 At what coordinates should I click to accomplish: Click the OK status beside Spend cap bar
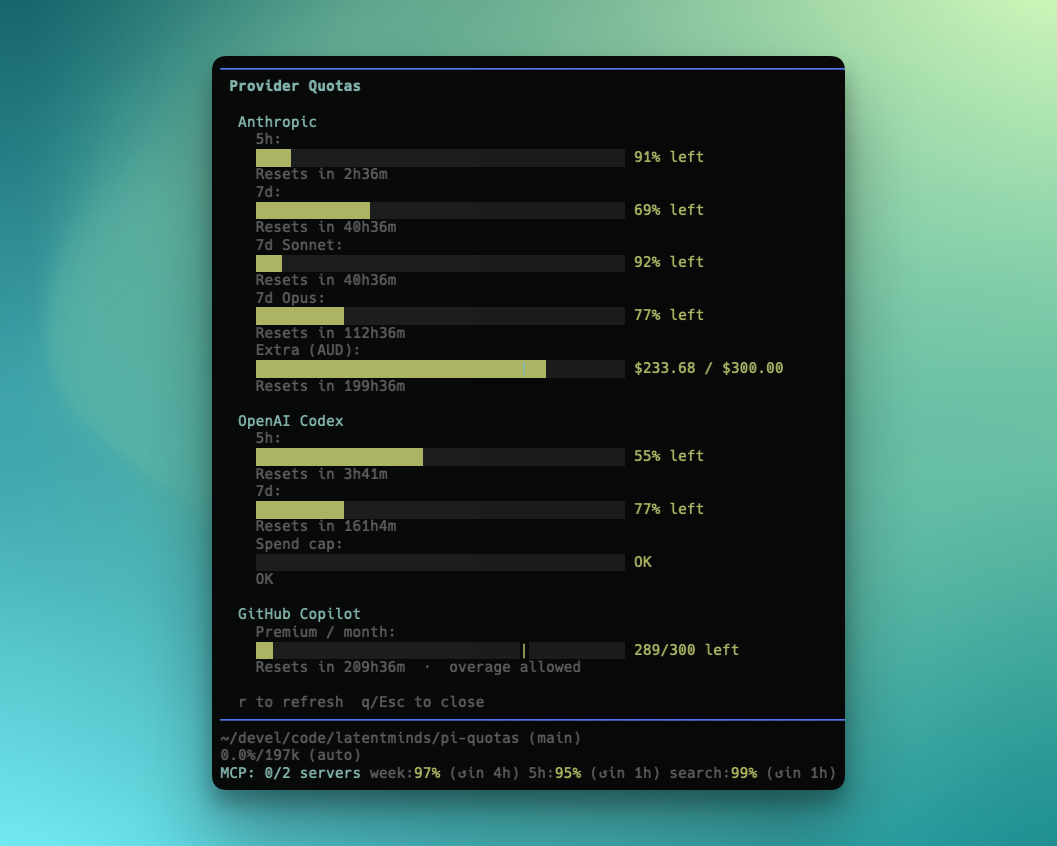[642, 562]
